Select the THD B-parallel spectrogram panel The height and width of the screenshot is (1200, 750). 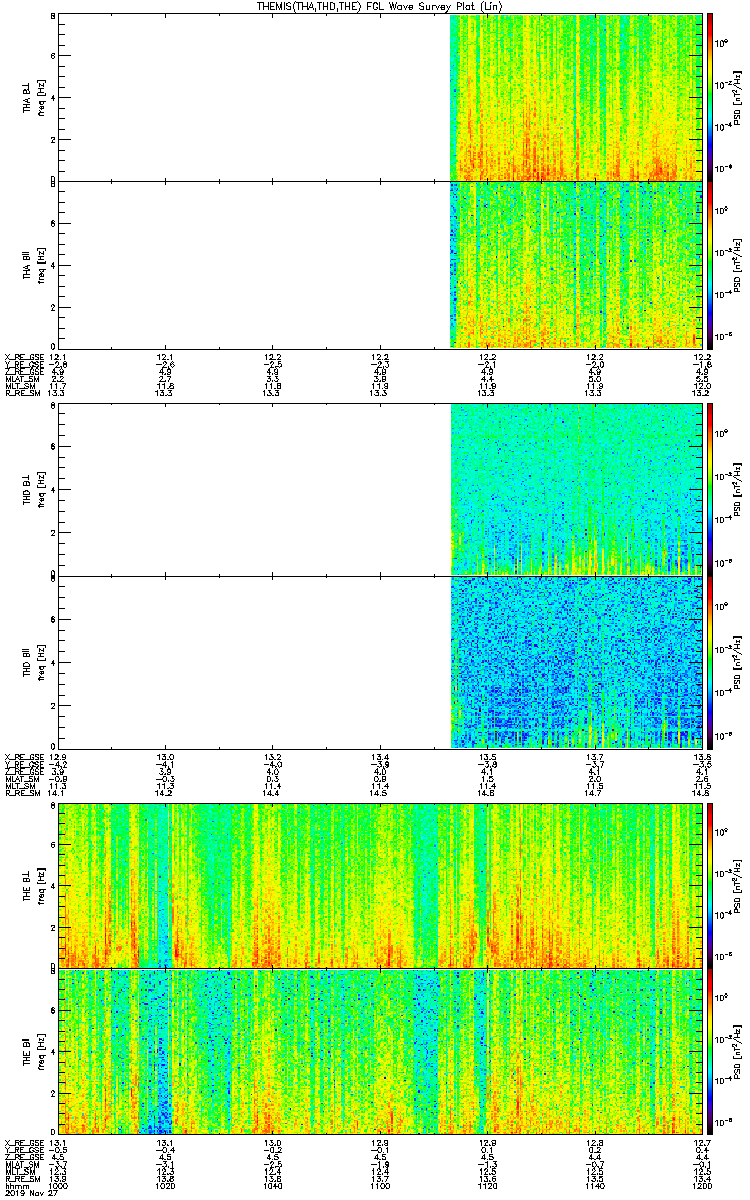(380, 661)
